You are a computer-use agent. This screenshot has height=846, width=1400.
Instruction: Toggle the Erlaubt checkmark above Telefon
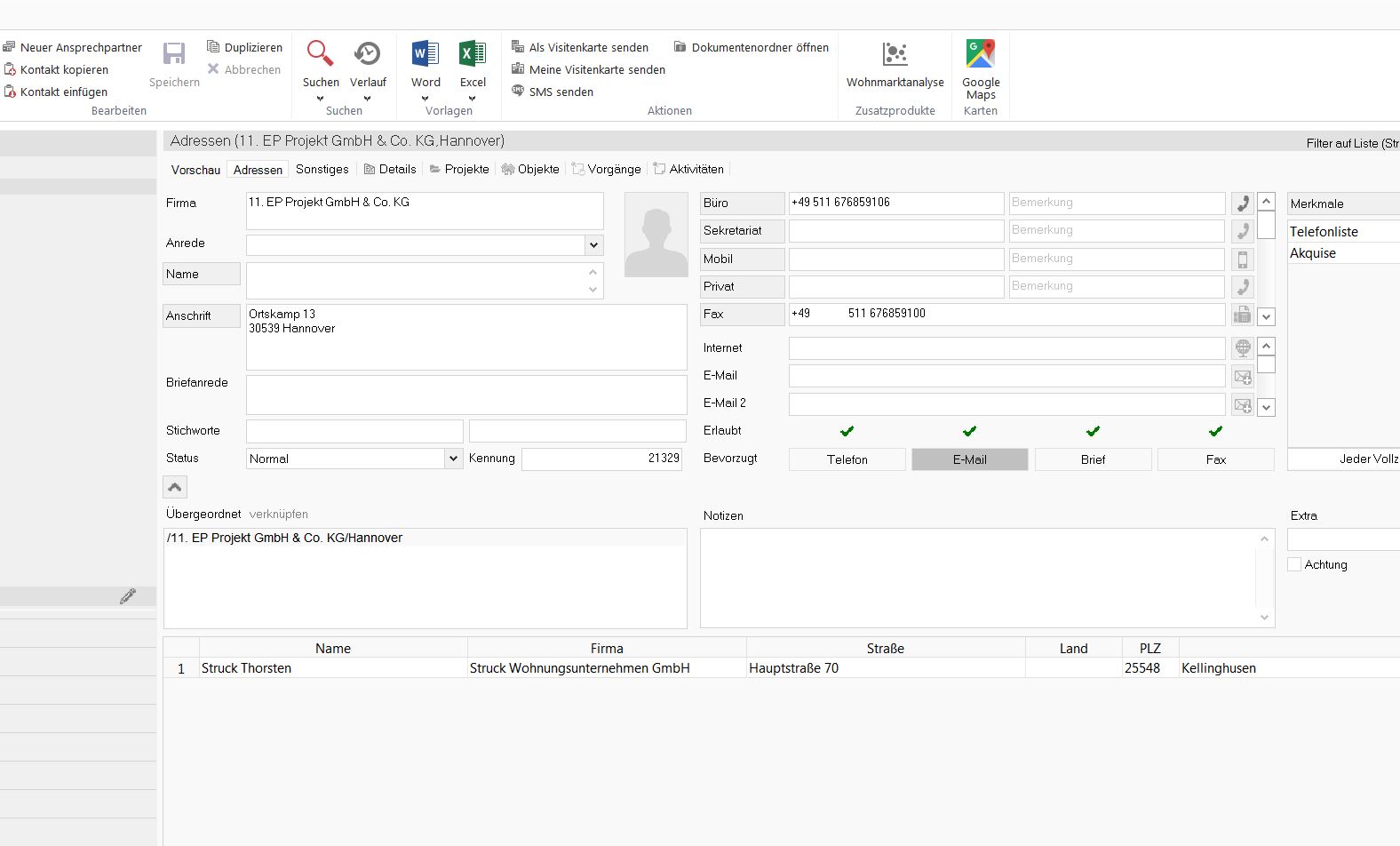pos(847,431)
